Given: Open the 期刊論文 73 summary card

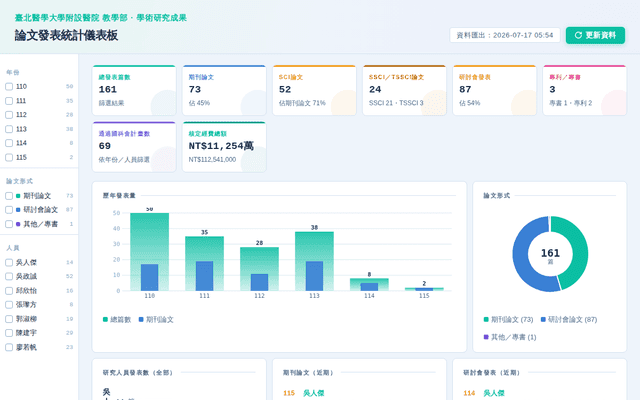Looking at the screenshot, I should click(x=224, y=90).
